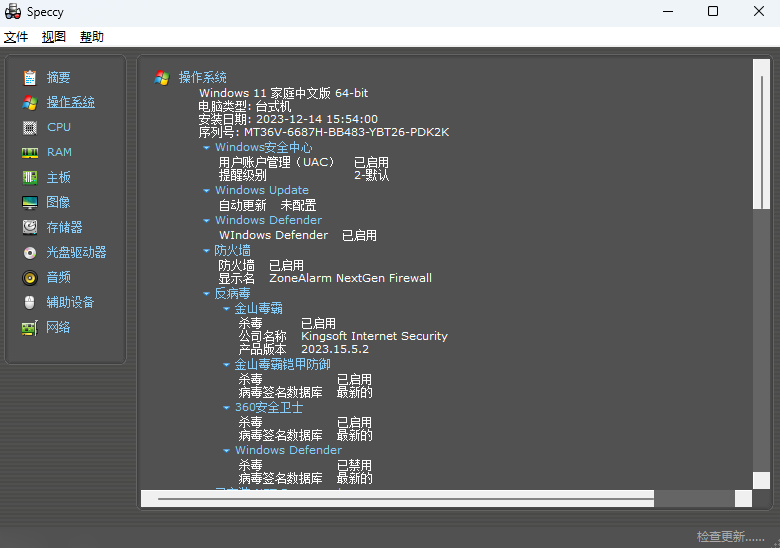The height and width of the screenshot is (548, 780).
Task: Open the 存储器 storage drive icon
Action: coord(30,227)
